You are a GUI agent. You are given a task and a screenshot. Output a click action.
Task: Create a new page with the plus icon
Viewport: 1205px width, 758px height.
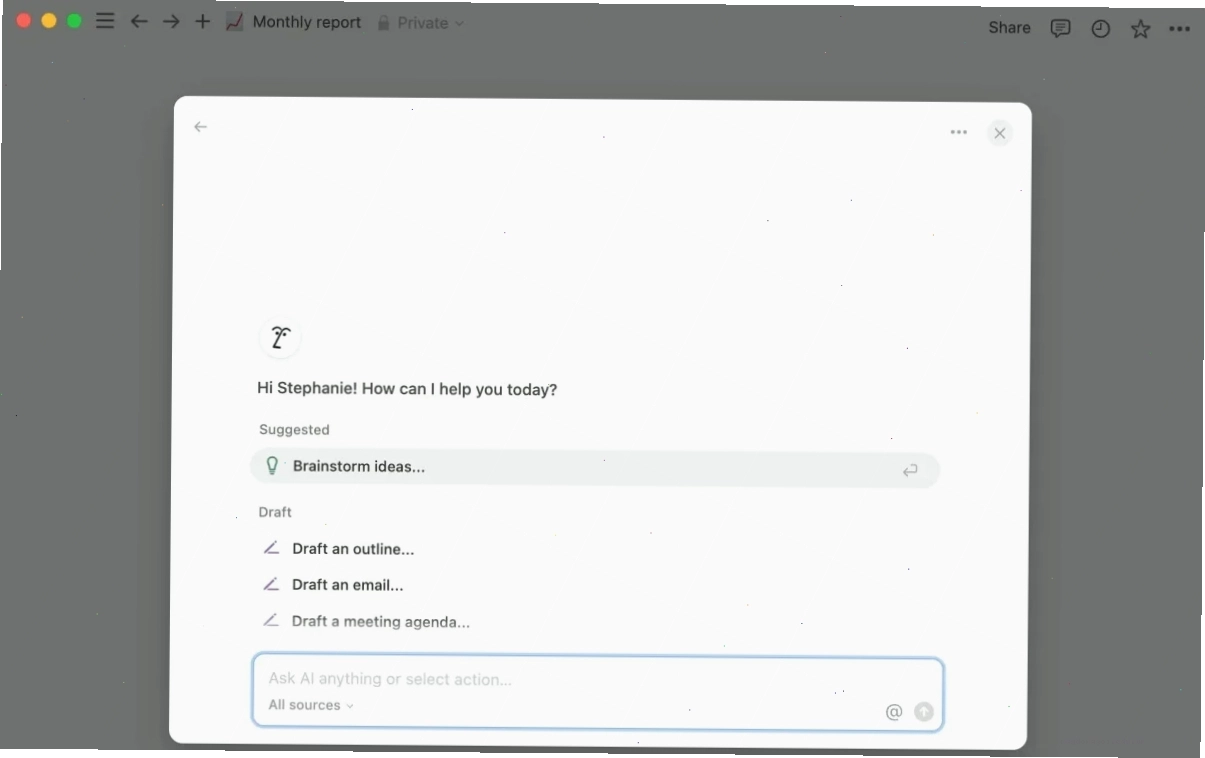click(203, 21)
